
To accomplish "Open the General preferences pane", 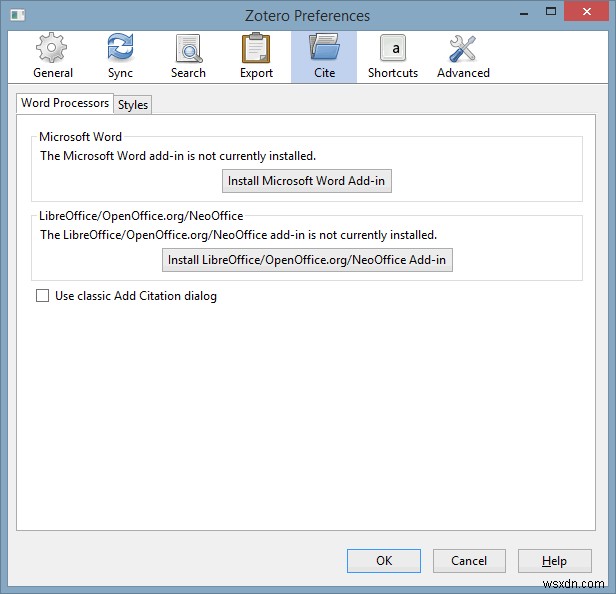I will tap(53, 57).
